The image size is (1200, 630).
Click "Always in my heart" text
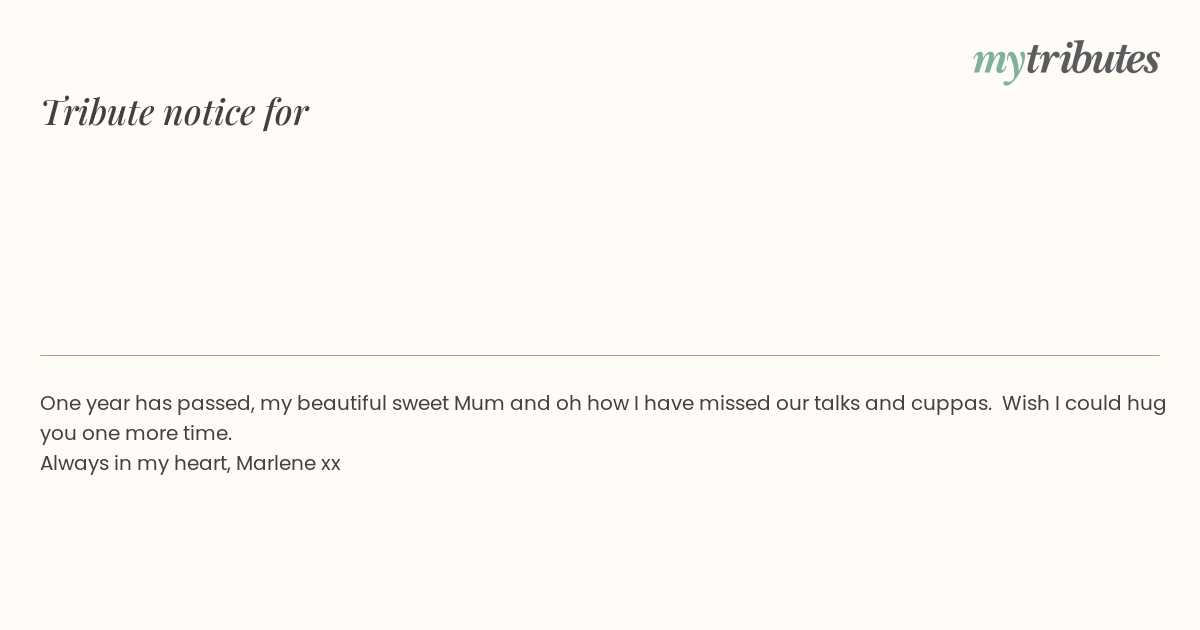[x=133, y=464]
